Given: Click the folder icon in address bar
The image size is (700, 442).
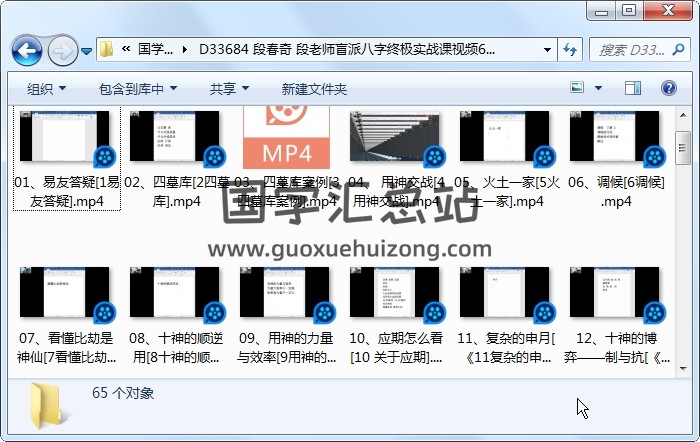Looking at the screenshot, I should click(106, 49).
